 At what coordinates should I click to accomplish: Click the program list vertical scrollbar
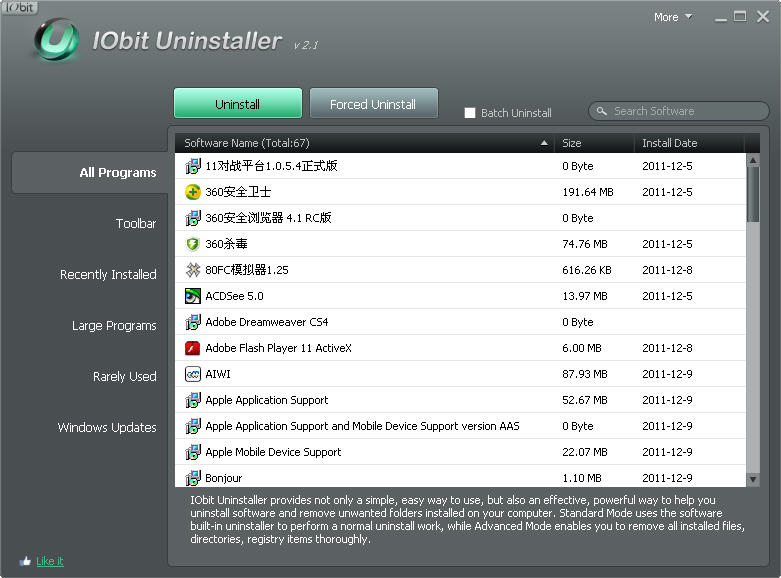click(753, 320)
